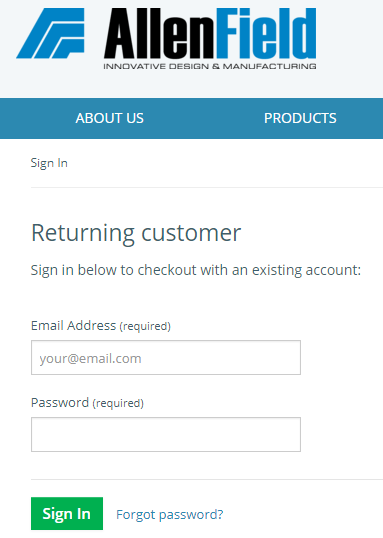Click the empty header area beside the logo
Image resolution: width=383 pixels, height=538 pixels.
click(x=350, y=48)
